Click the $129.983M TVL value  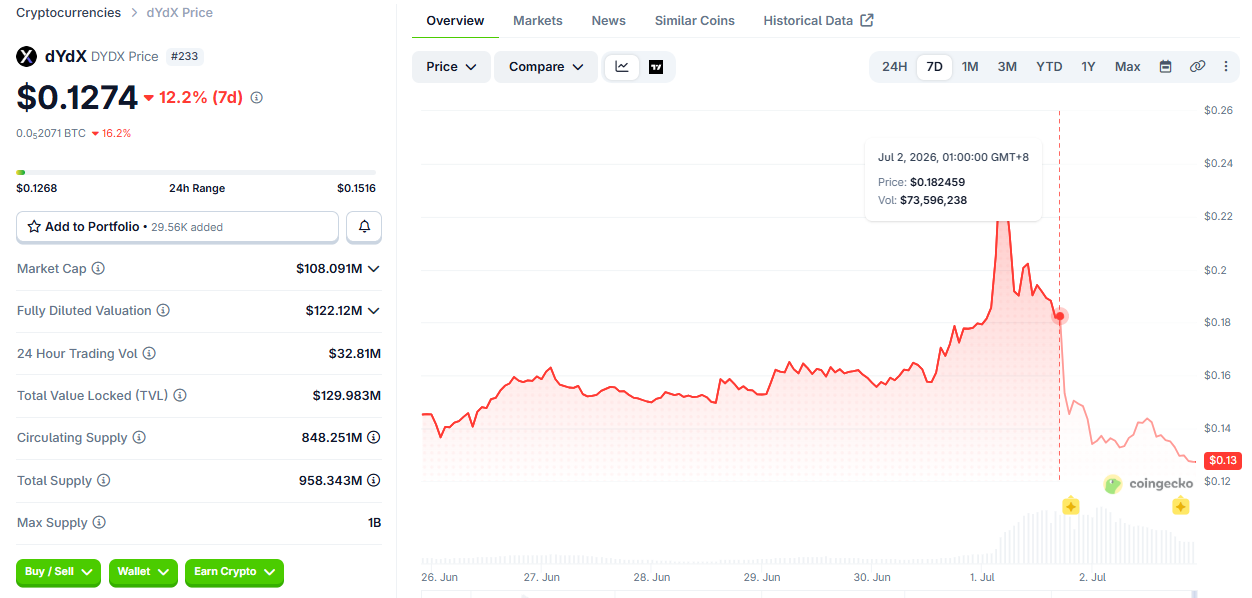(347, 396)
